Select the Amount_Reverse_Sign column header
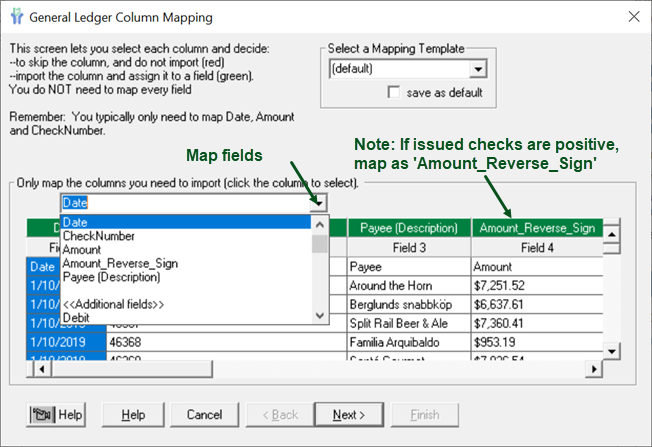This screenshot has height=447, width=652. pyautogui.click(x=535, y=228)
